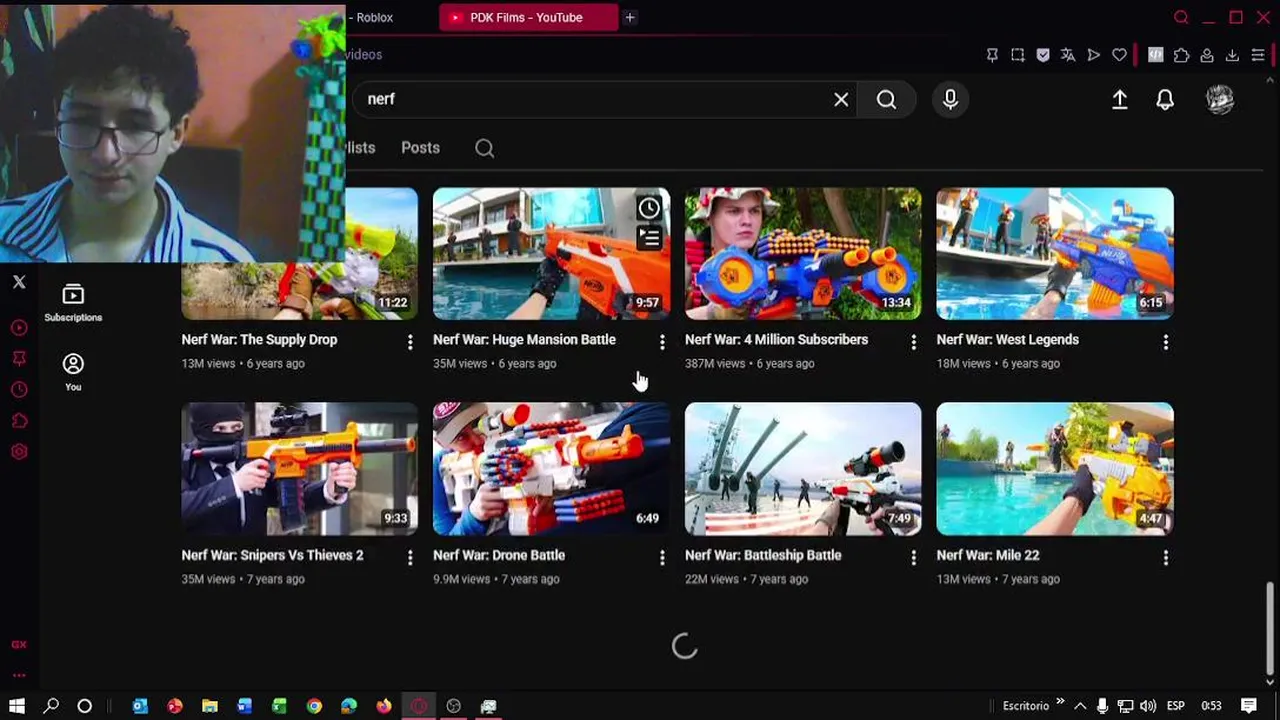Open the pinboards pin icon in the Opera sidebar
This screenshot has width=1280, height=720.
[x=19, y=359]
